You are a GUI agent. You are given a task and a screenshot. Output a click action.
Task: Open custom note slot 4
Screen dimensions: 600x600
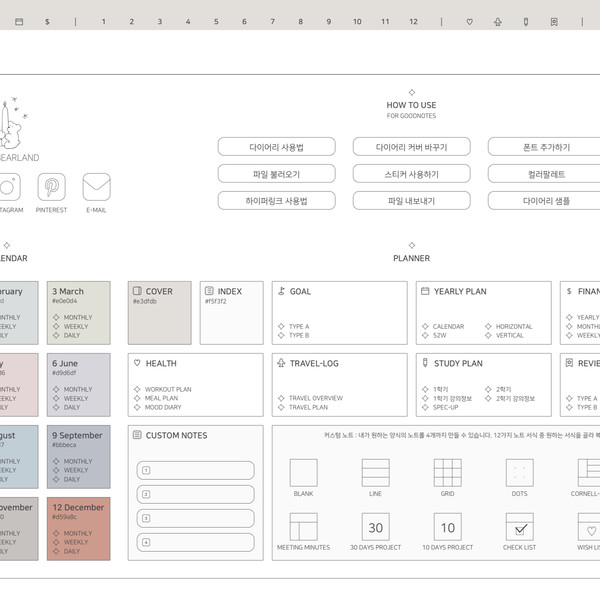tap(196, 542)
